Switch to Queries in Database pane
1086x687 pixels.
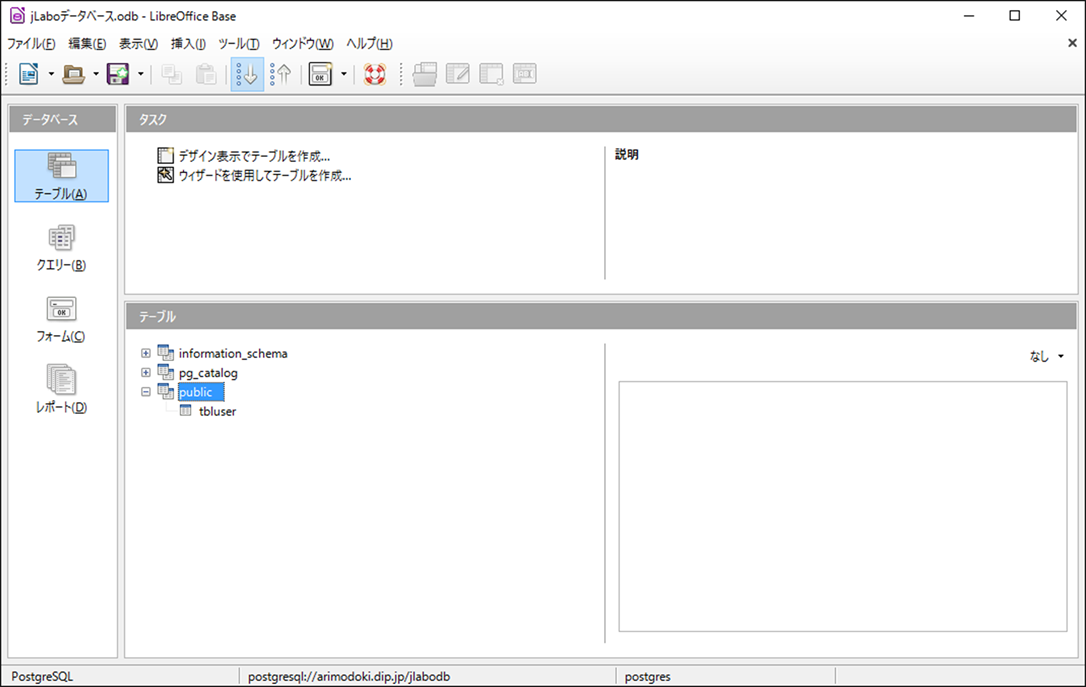(x=62, y=247)
